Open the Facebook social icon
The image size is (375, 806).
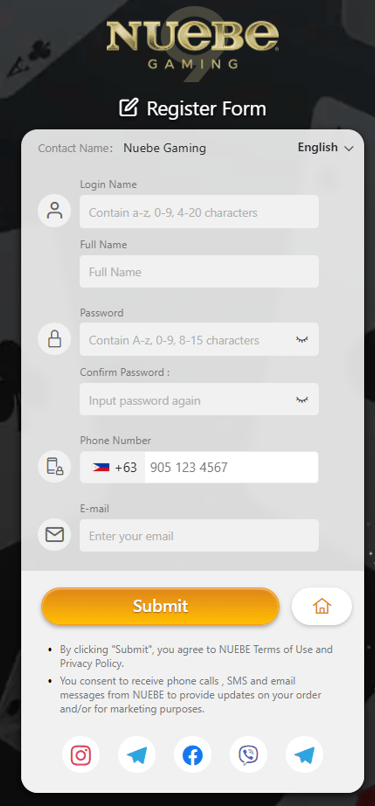coord(193,755)
